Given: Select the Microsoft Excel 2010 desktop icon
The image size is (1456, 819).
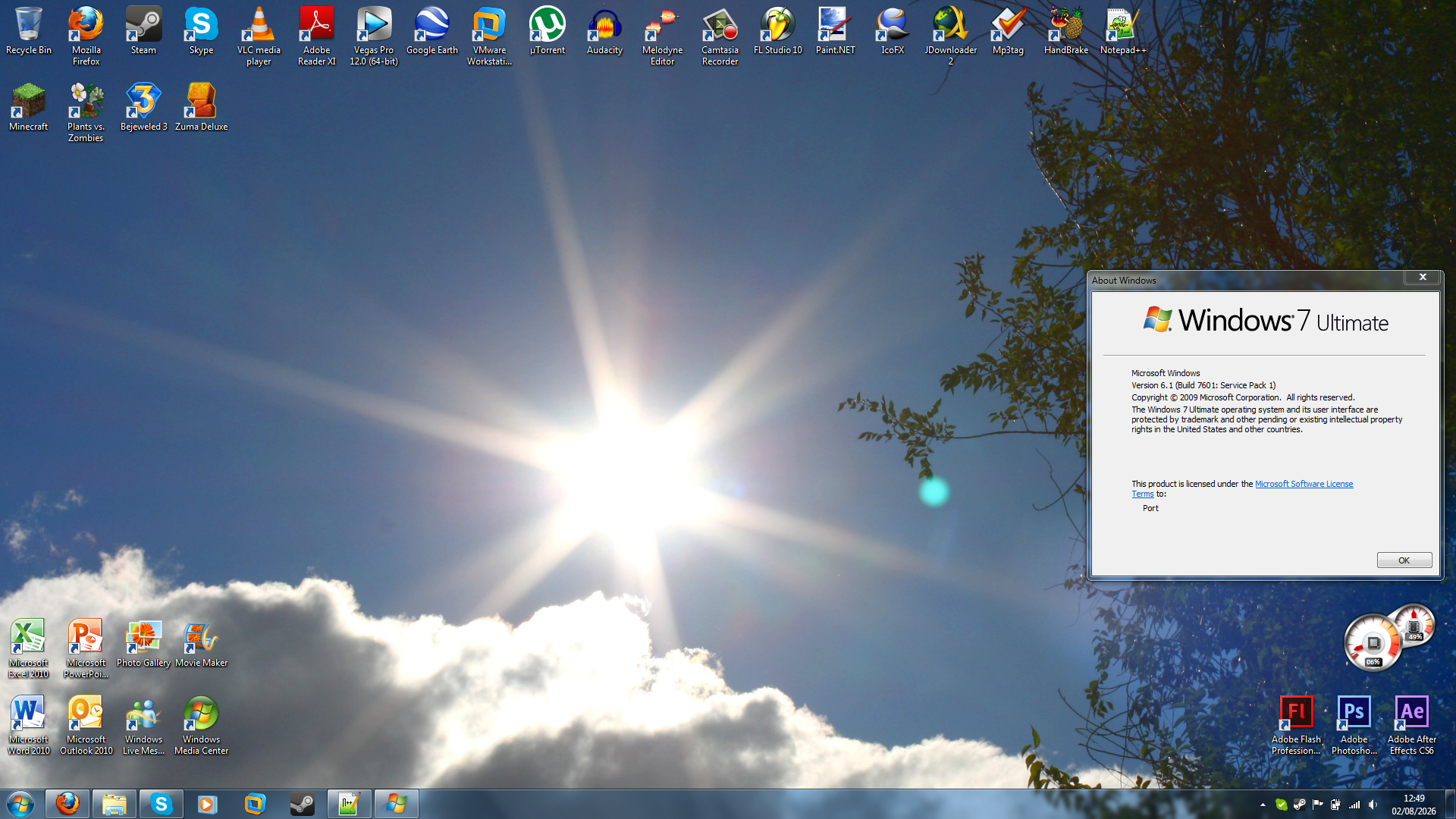Looking at the screenshot, I should click(29, 649).
